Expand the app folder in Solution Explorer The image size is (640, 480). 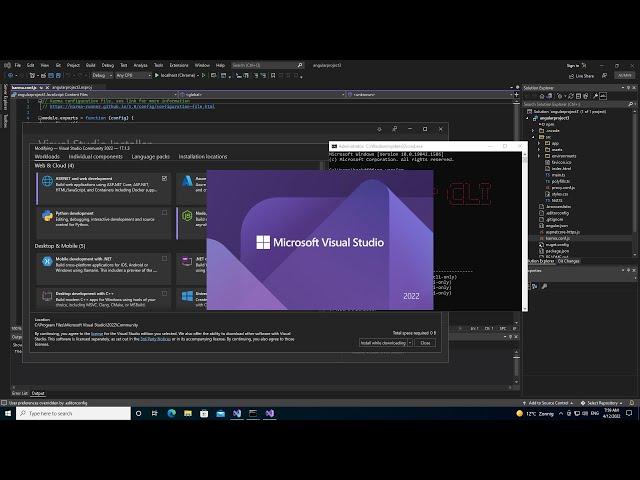(539, 144)
